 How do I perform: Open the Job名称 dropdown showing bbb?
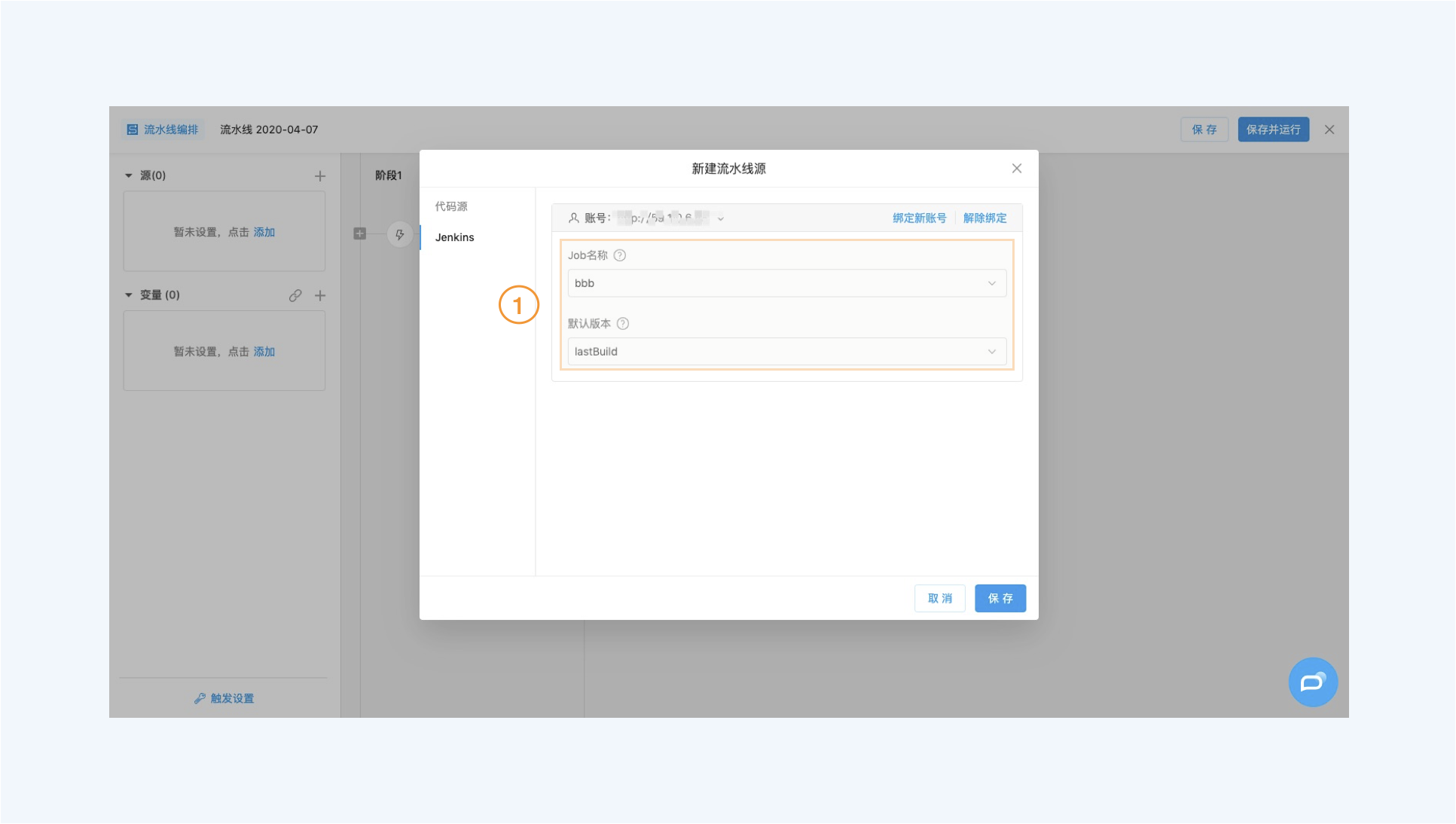[x=786, y=283]
